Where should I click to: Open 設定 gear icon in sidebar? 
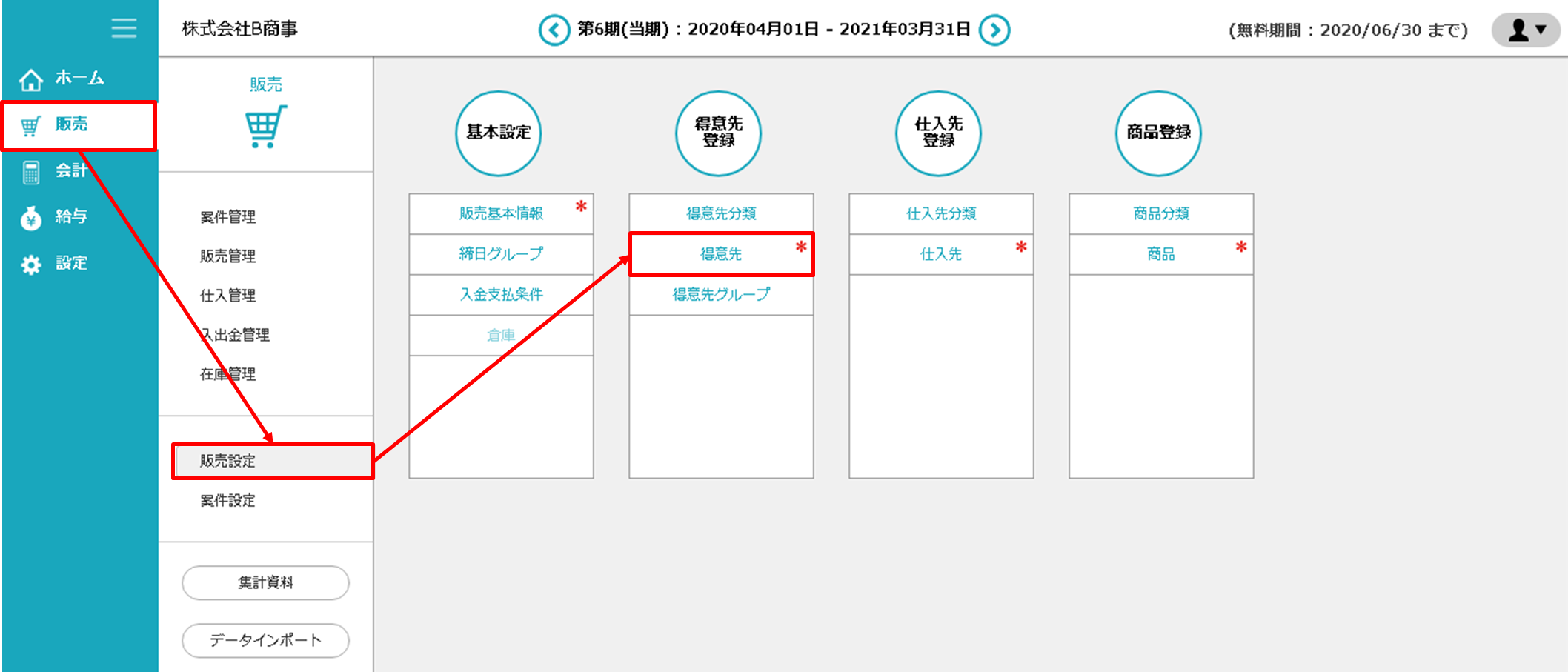point(31,265)
